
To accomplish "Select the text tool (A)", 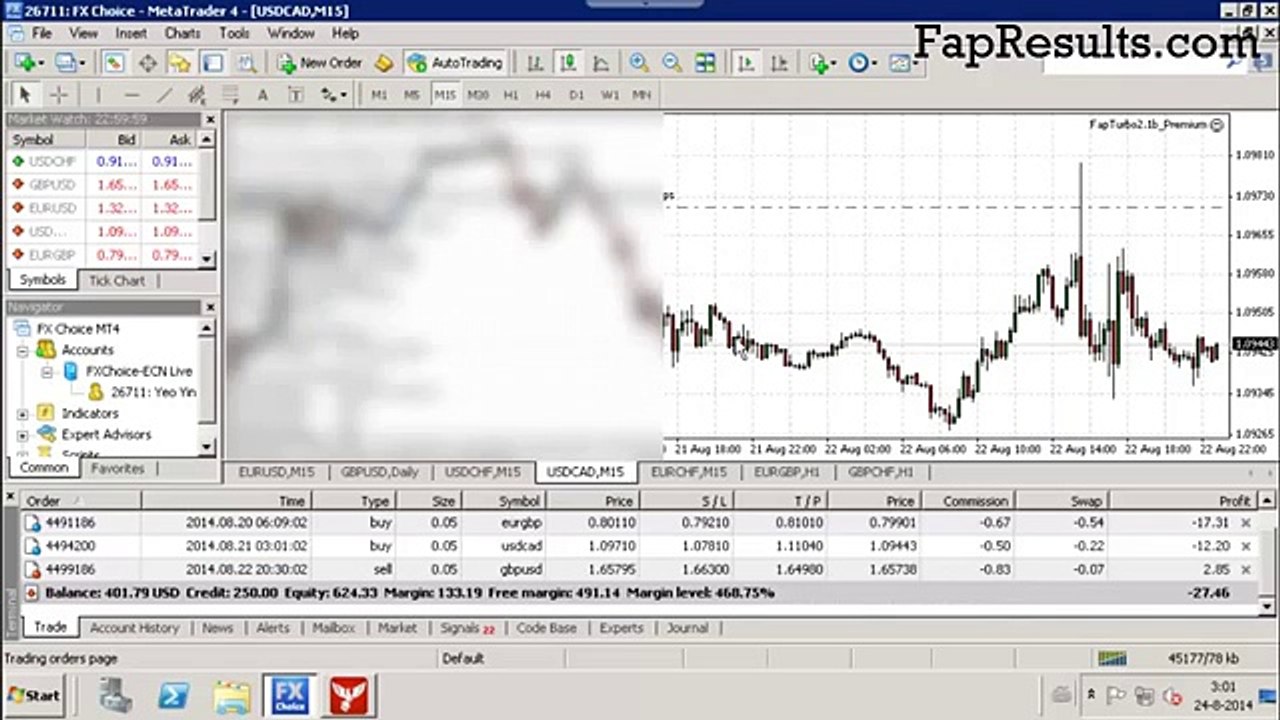I will pos(263,95).
